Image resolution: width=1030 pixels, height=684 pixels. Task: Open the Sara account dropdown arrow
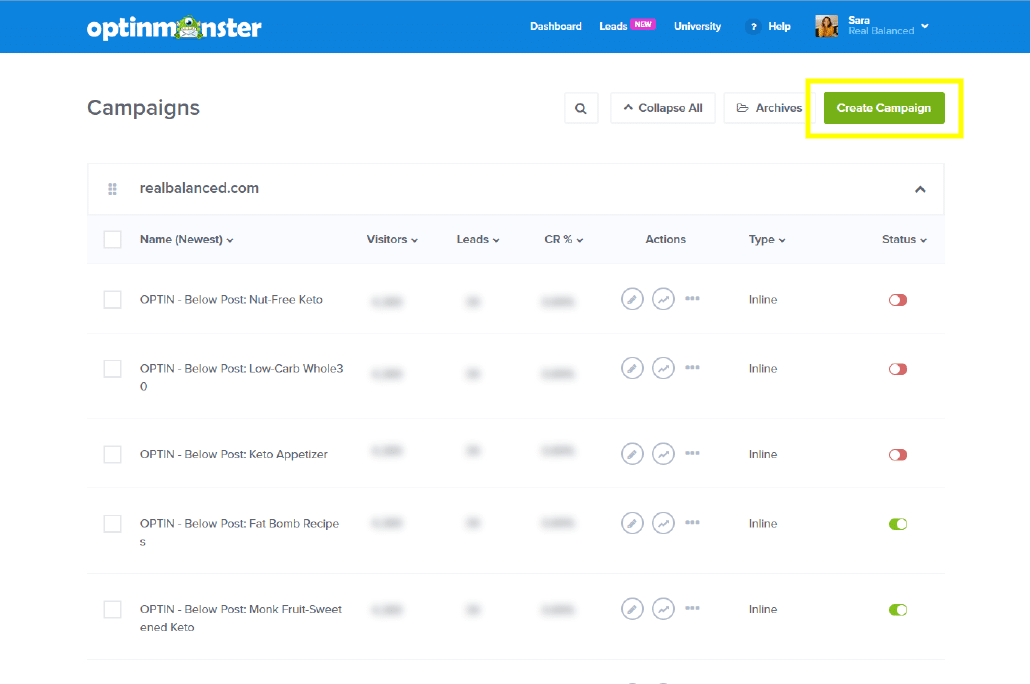coord(925,26)
